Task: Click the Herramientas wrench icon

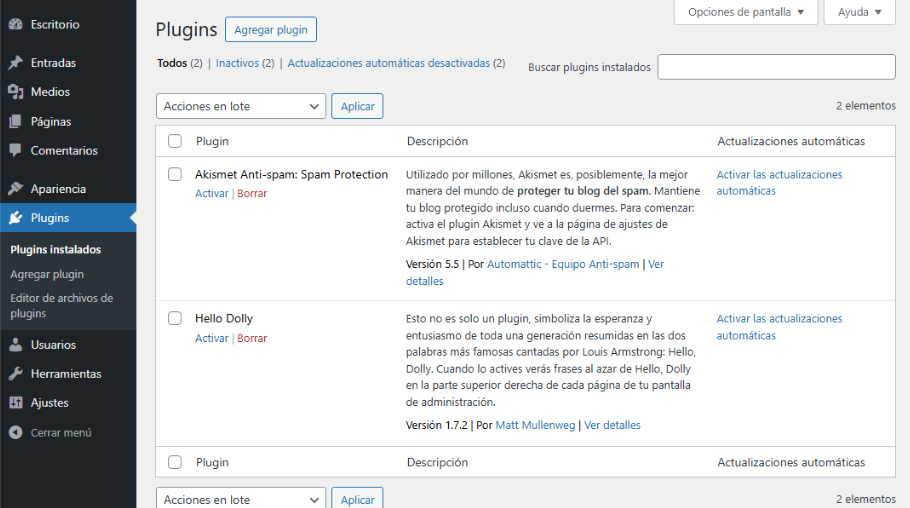Action: pyautogui.click(x=15, y=374)
